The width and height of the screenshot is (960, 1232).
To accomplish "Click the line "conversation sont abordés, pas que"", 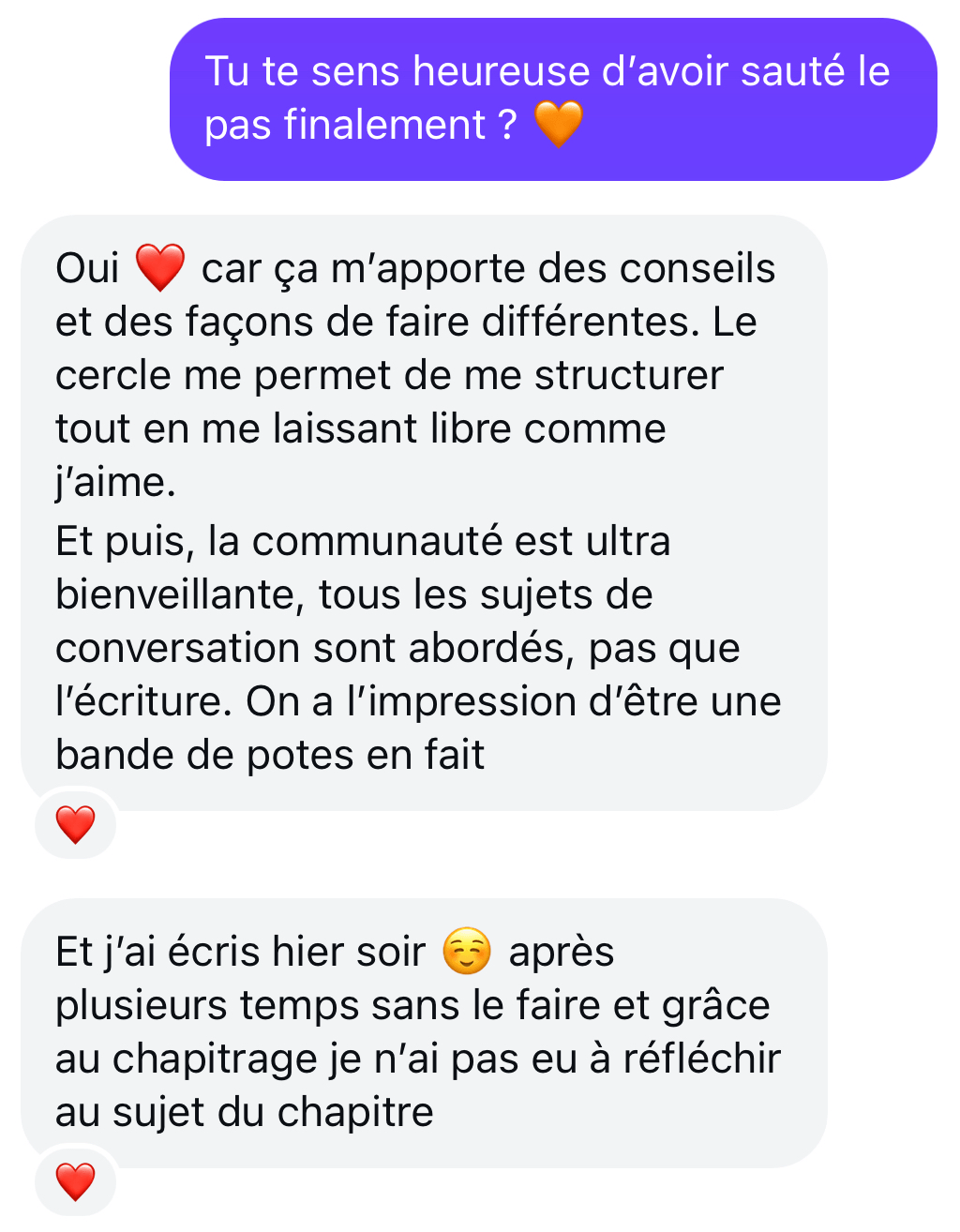I will [397, 648].
